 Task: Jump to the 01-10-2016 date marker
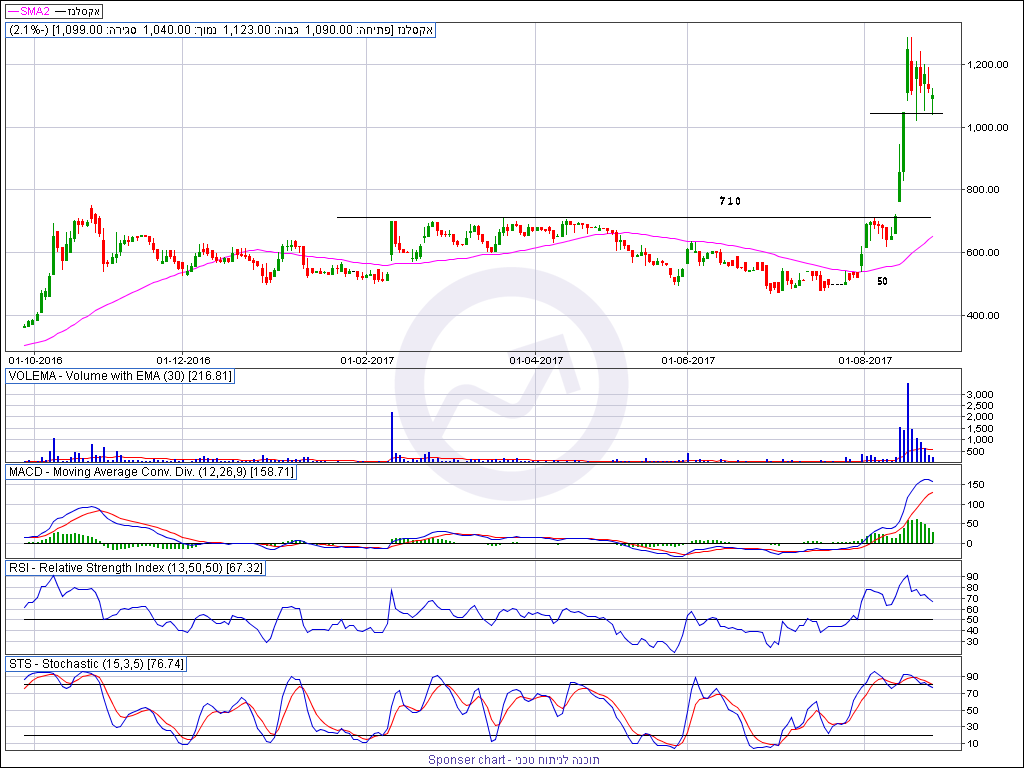coord(35,359)
